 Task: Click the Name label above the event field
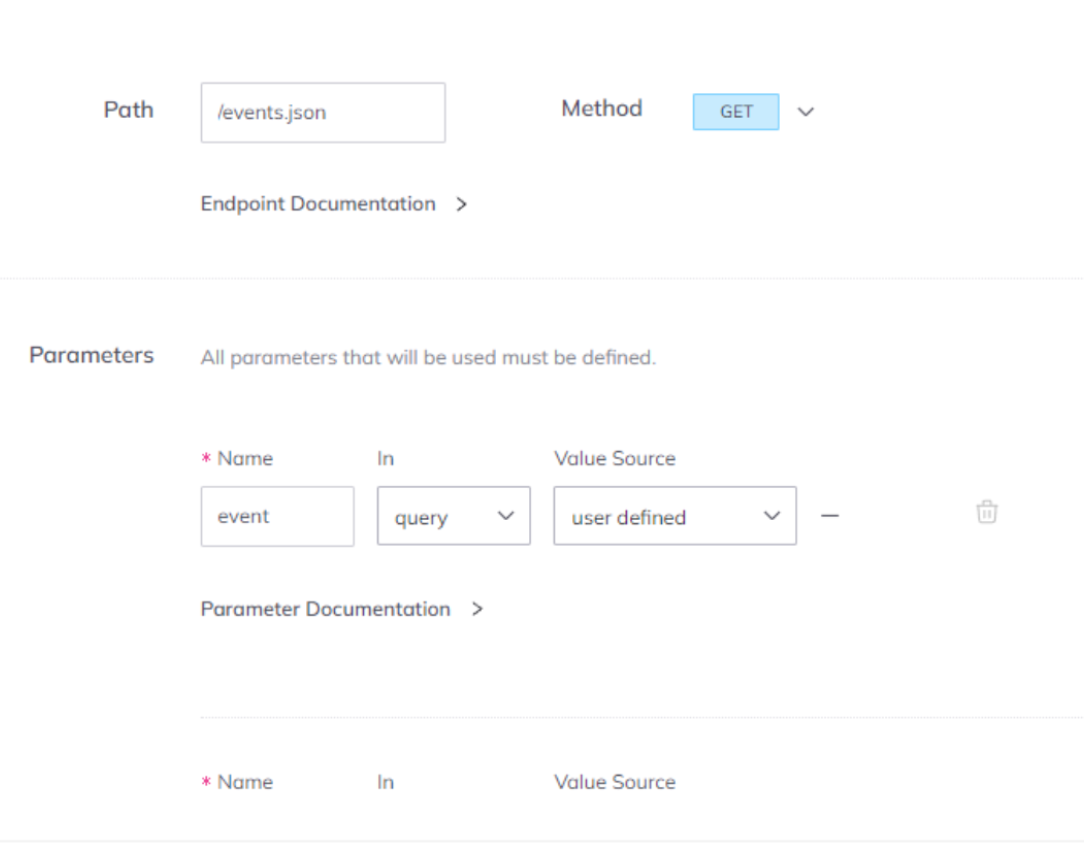click(245, 459)
